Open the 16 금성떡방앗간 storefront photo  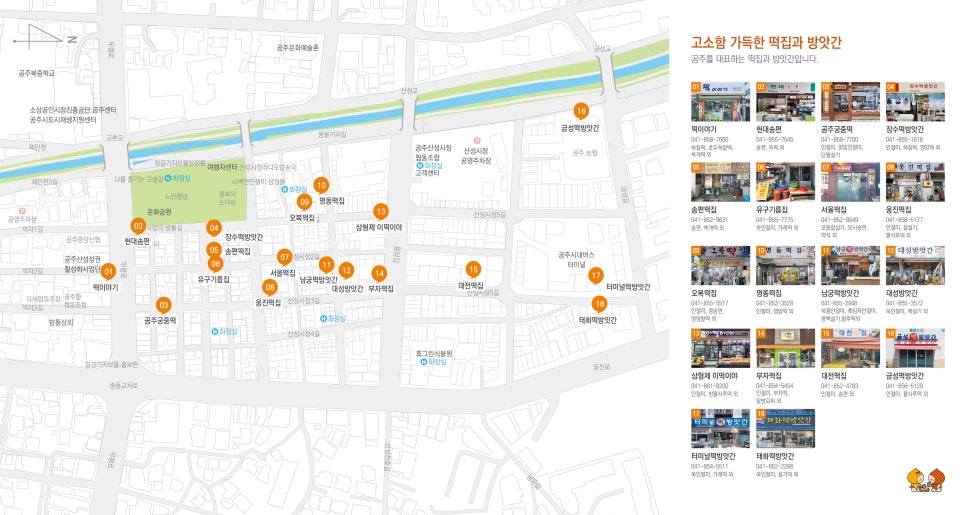pos(915,348)
